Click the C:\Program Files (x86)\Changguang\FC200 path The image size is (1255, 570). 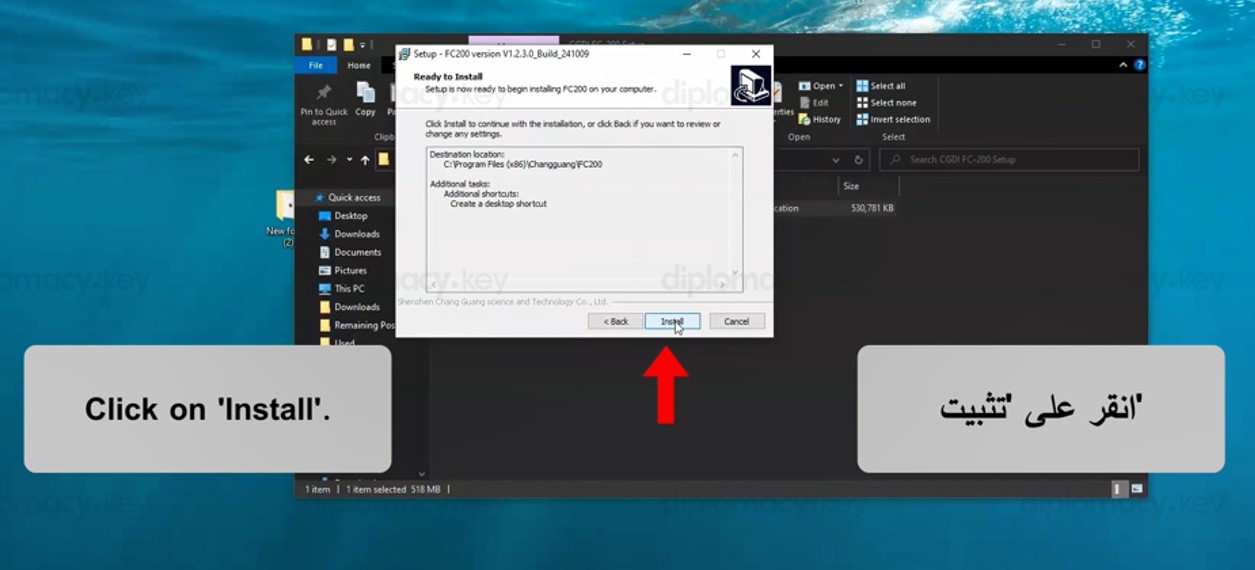(x=523, y=164)
